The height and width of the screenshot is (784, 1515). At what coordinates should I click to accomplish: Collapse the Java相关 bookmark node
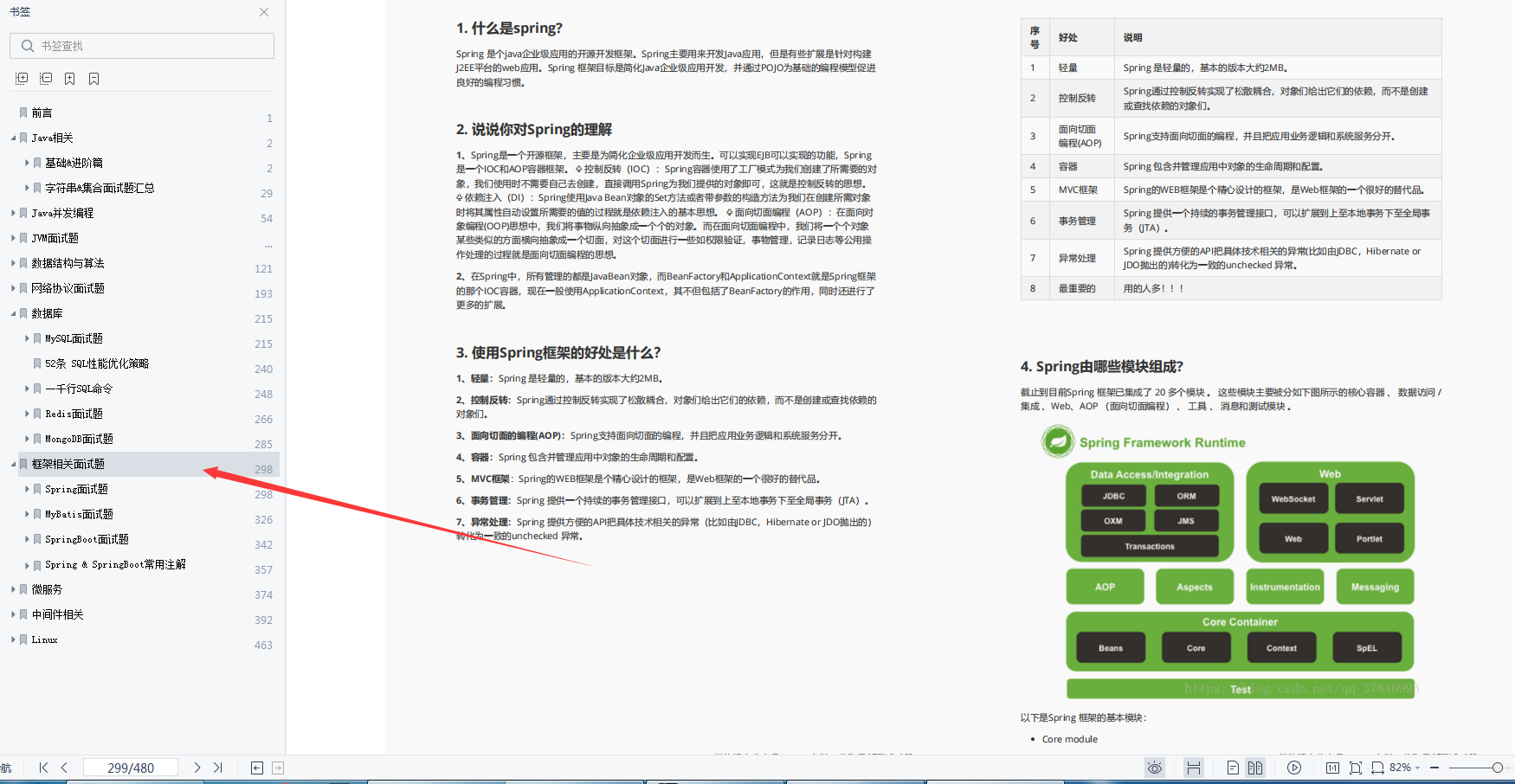(13, 138)
